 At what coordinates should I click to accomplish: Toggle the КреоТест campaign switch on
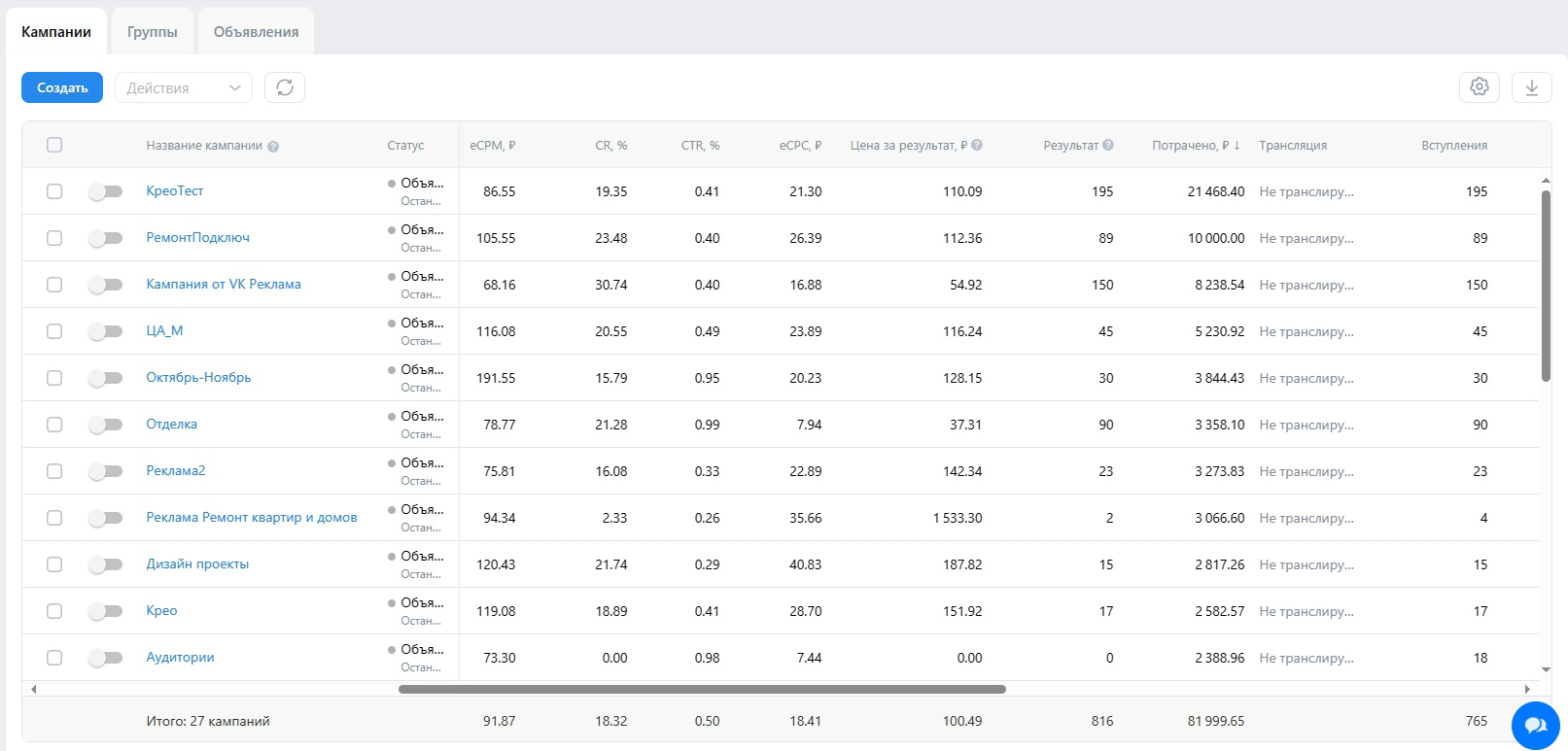(105, 191)
